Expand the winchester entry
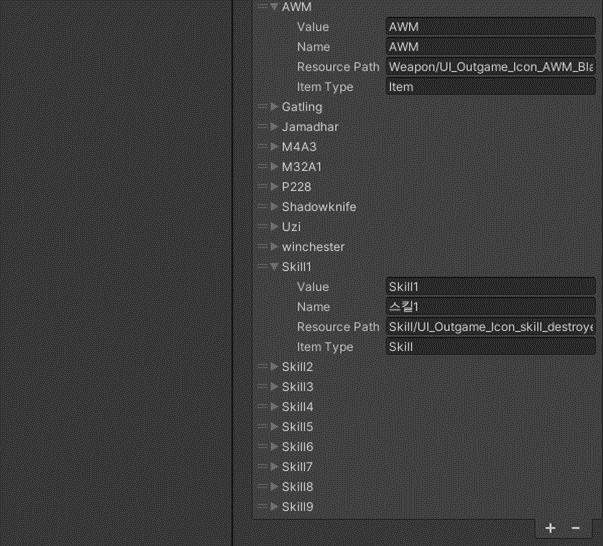Screen dimensions: 603x546 (274, 246)
